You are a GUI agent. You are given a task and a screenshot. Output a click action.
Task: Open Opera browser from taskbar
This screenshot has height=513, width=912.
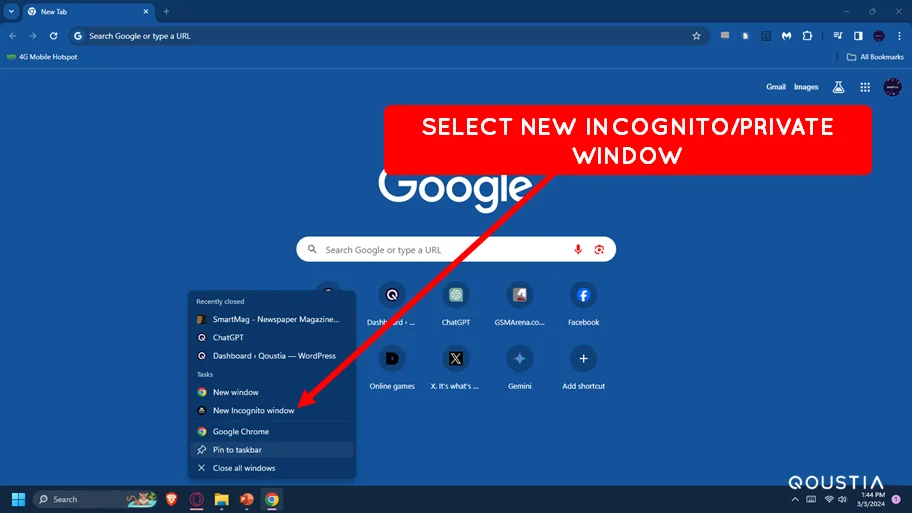click(x=197, y=499)
